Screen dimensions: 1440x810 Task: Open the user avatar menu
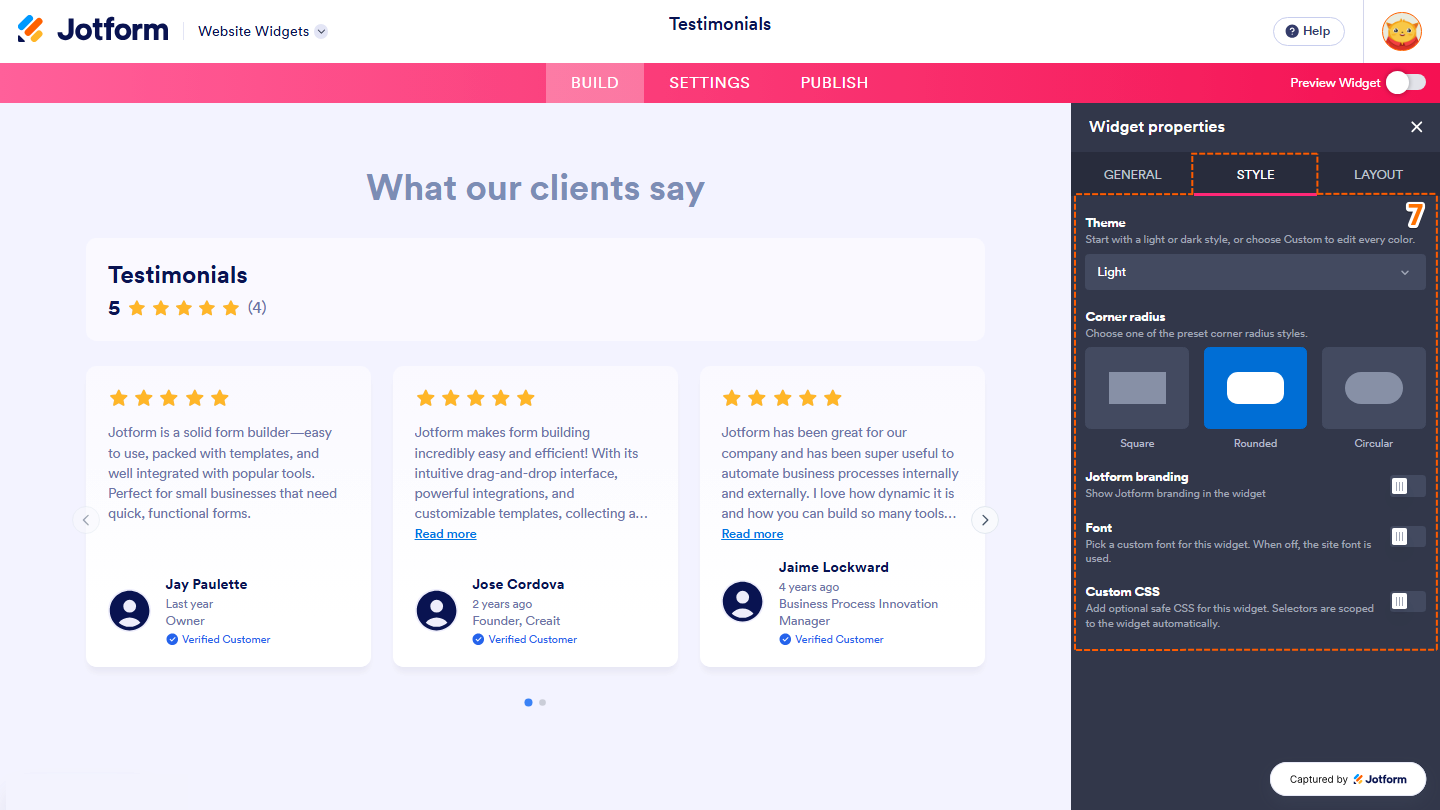click(1401, 31)
